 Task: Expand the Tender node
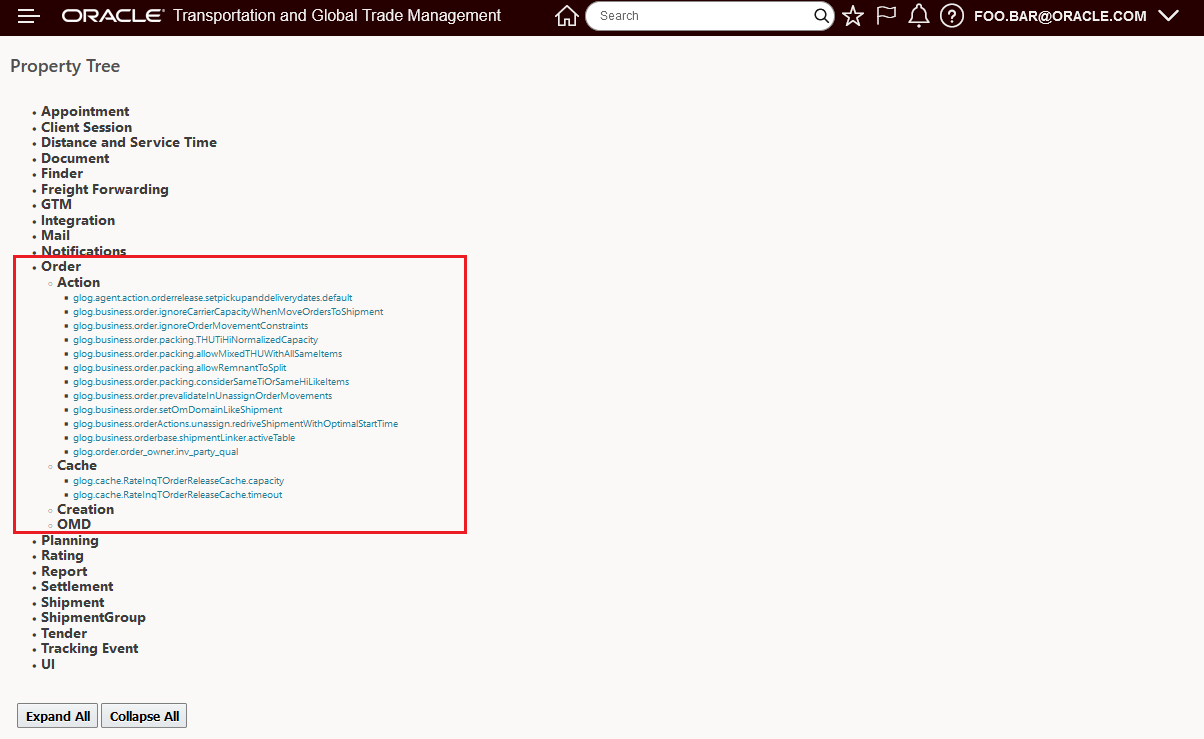pyautogui.click(x=64, y=633)
